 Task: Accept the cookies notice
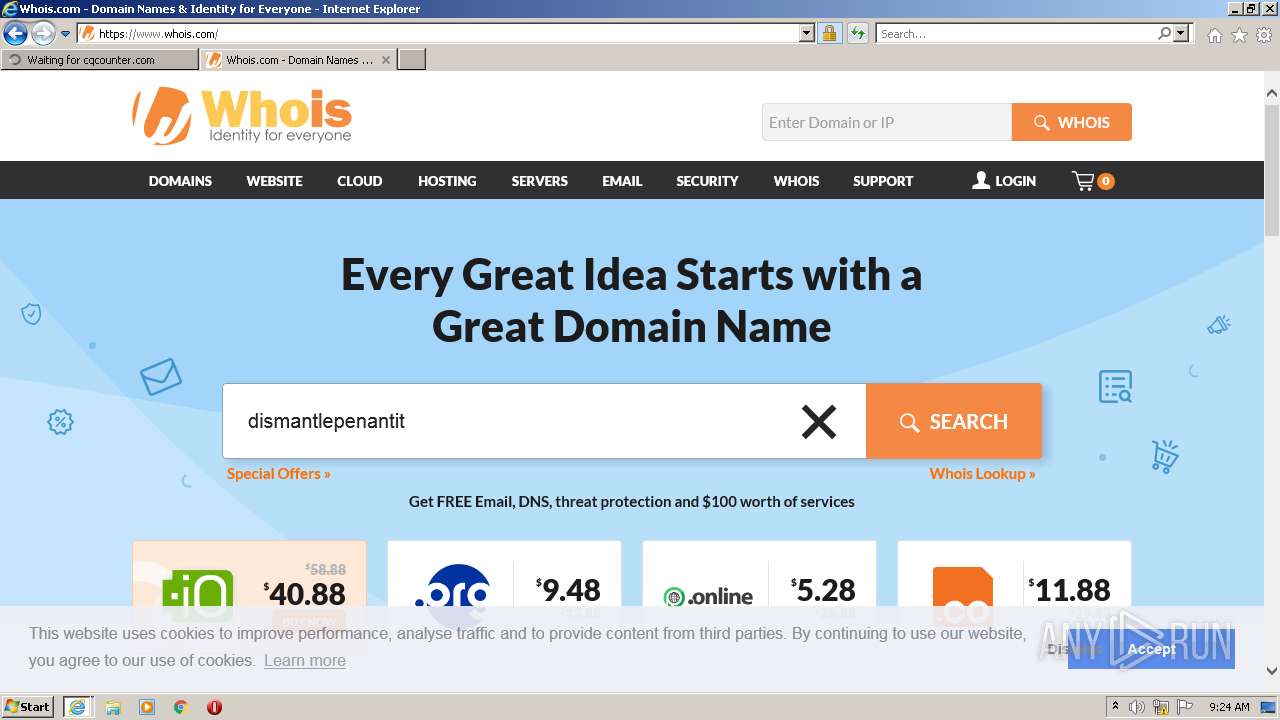(x=1151, y=649)
